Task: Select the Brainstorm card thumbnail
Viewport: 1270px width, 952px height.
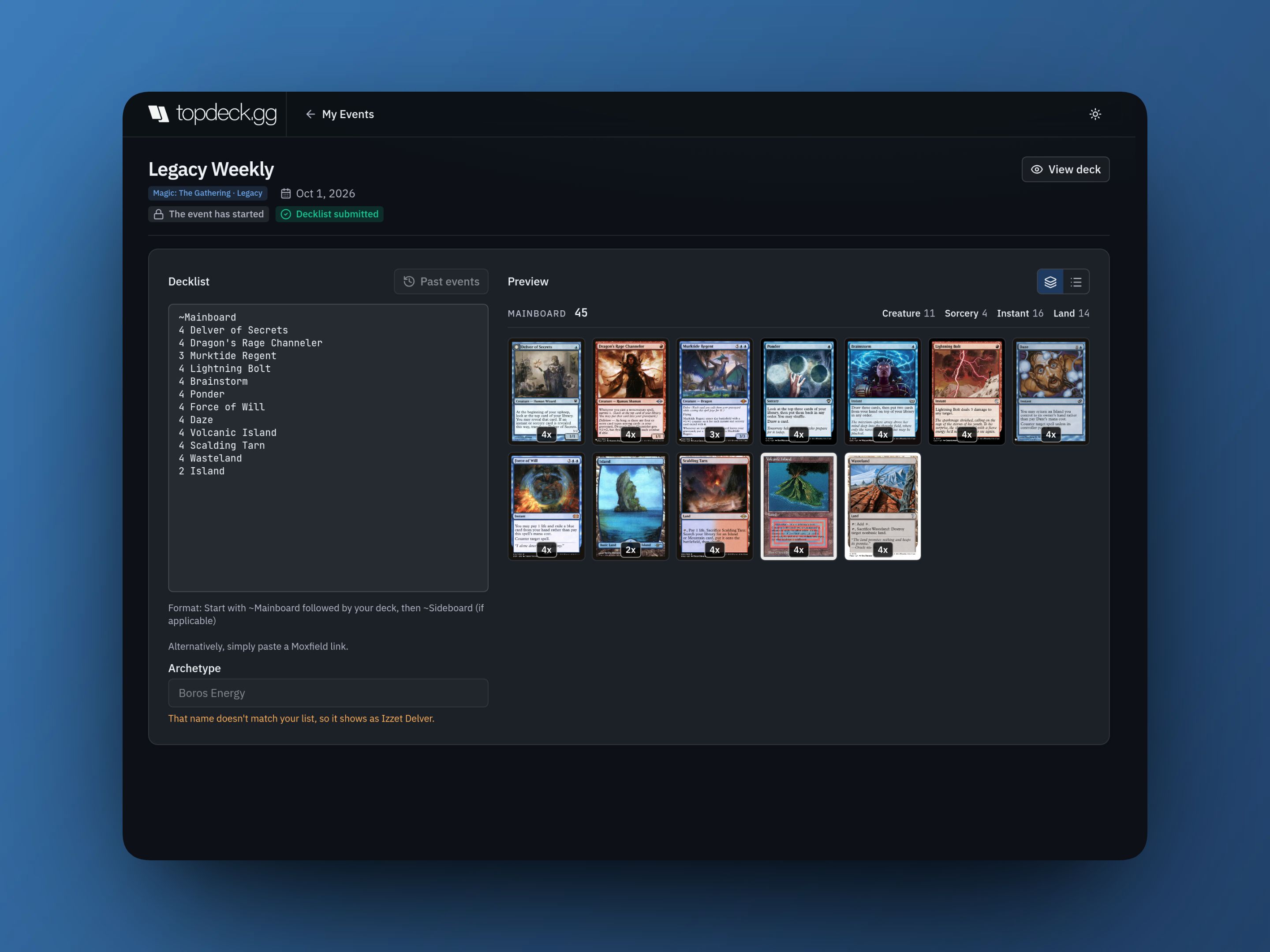Action: point(882,392)
